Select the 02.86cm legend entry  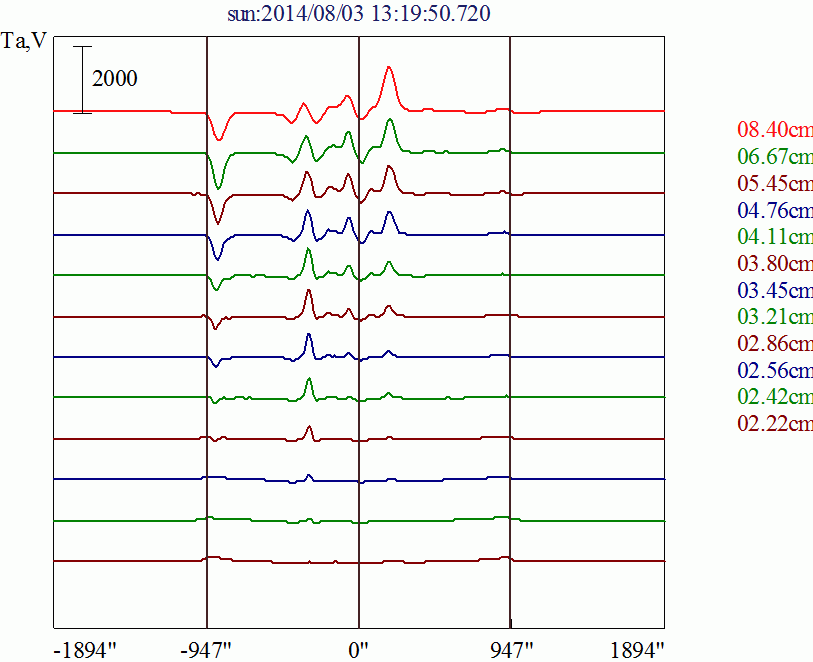click(x=775, y=343)
